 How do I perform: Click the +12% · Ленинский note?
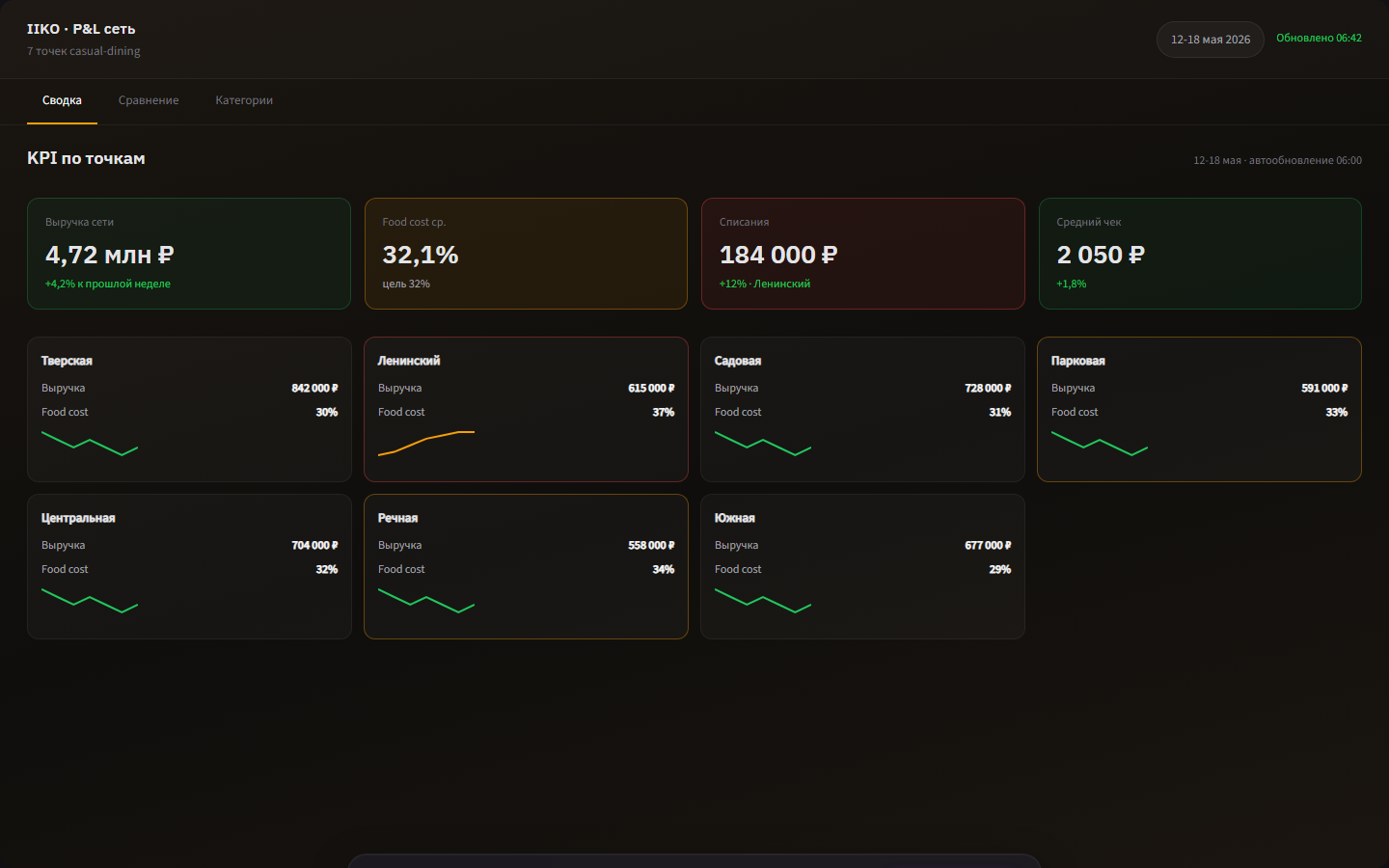(765, 284)
